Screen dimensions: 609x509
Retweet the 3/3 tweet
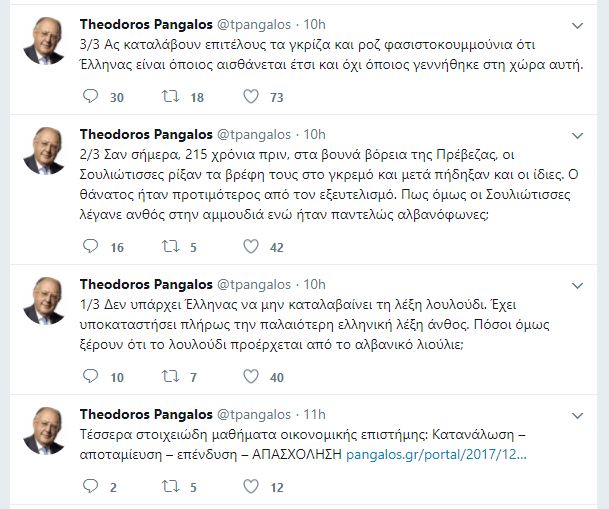170,97
